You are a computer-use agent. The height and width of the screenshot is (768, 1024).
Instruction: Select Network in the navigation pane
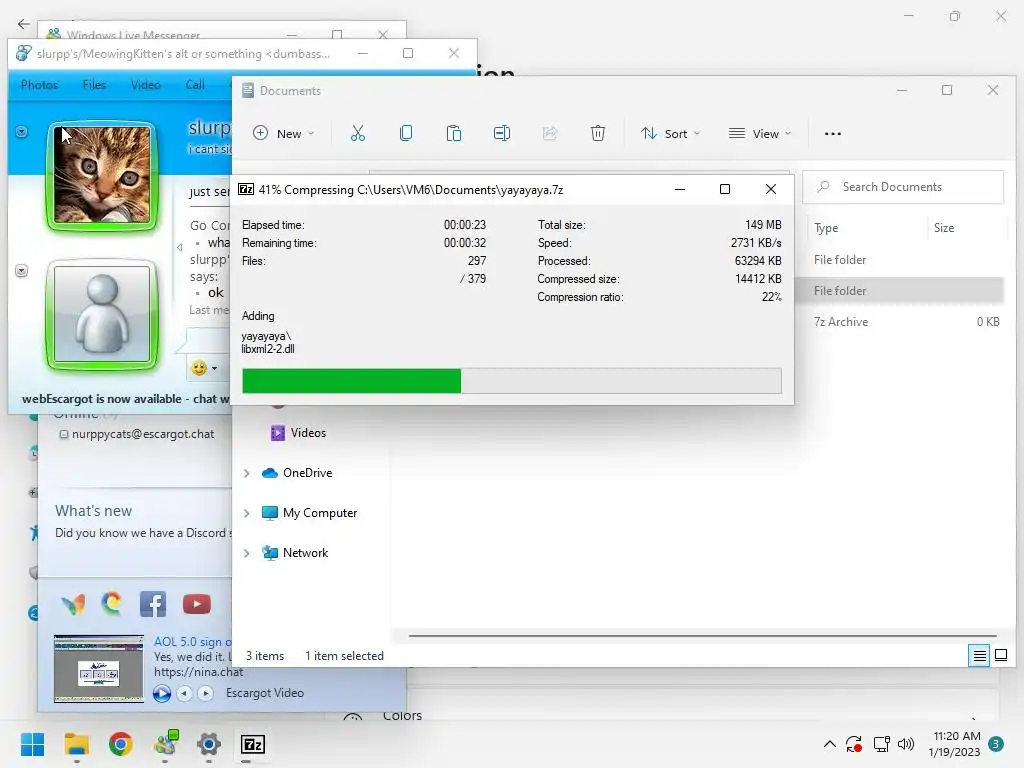pos(295,552)
